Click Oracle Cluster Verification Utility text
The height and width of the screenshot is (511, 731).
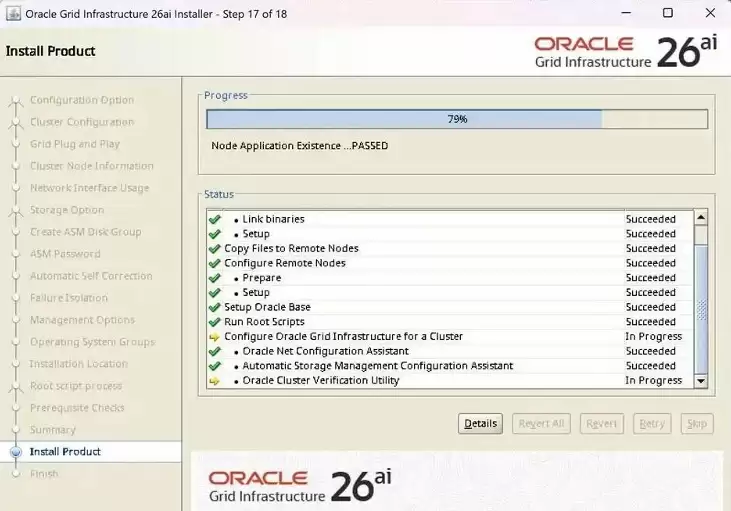[x=321, y=380]
